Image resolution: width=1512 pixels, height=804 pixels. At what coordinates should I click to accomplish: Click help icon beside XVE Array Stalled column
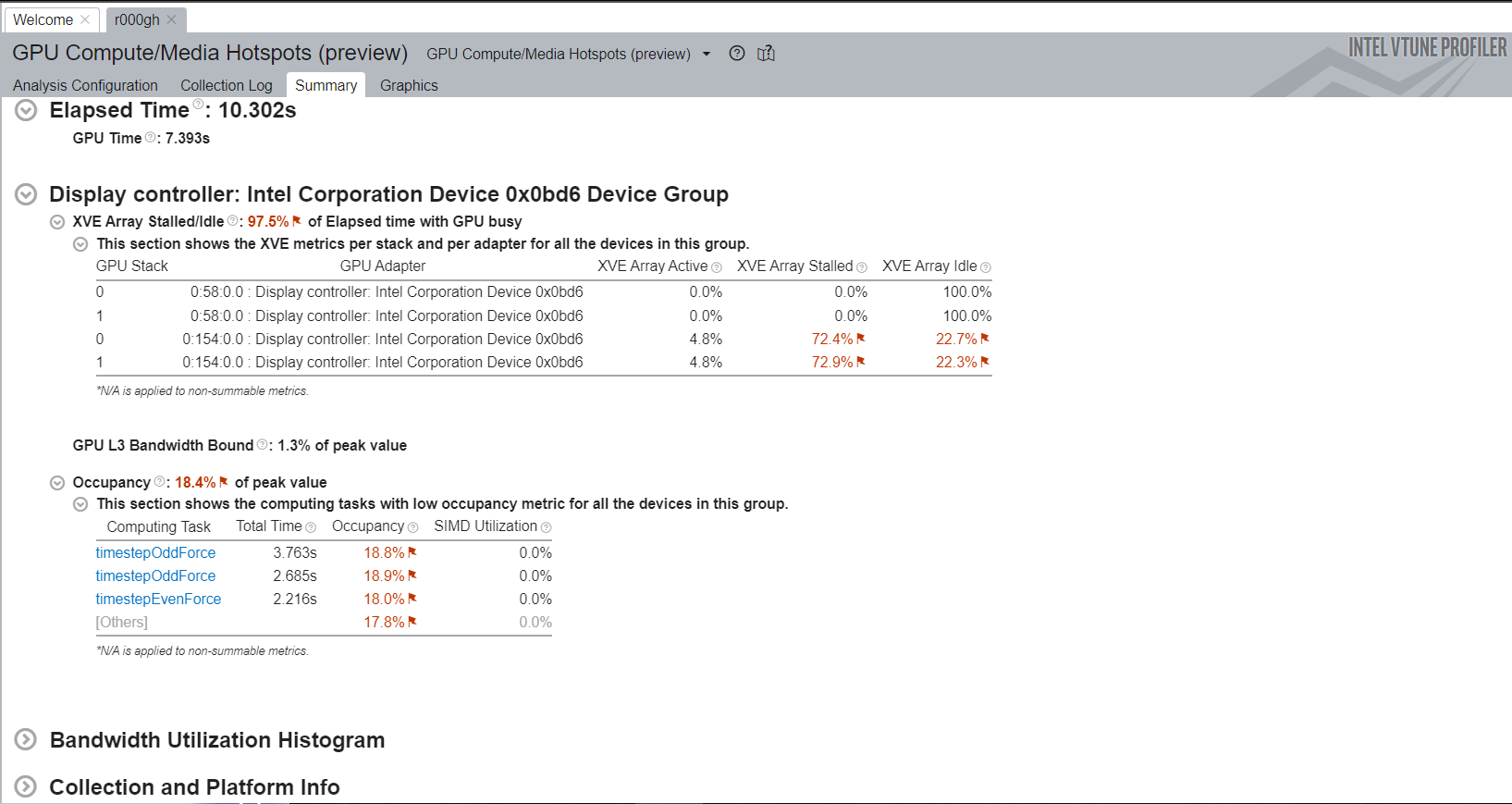pos(862,267)
